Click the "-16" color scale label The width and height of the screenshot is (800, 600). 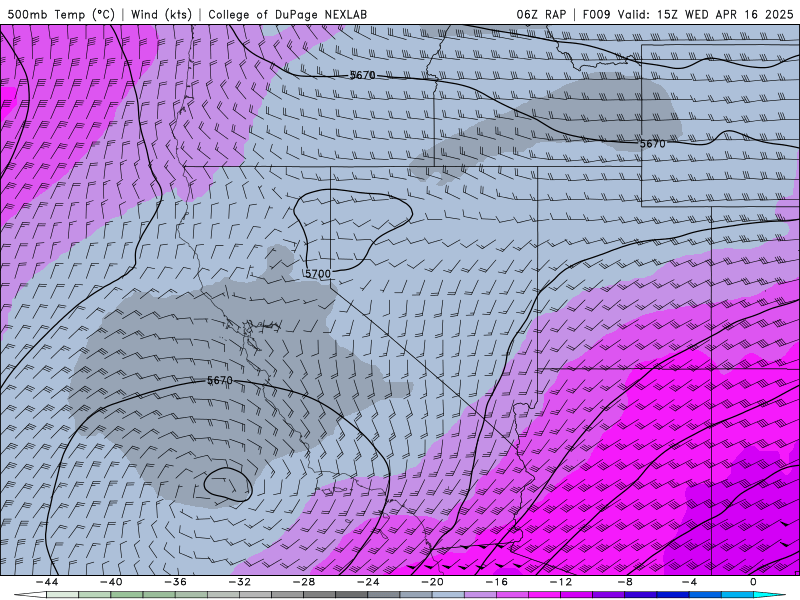pos(497,582)
